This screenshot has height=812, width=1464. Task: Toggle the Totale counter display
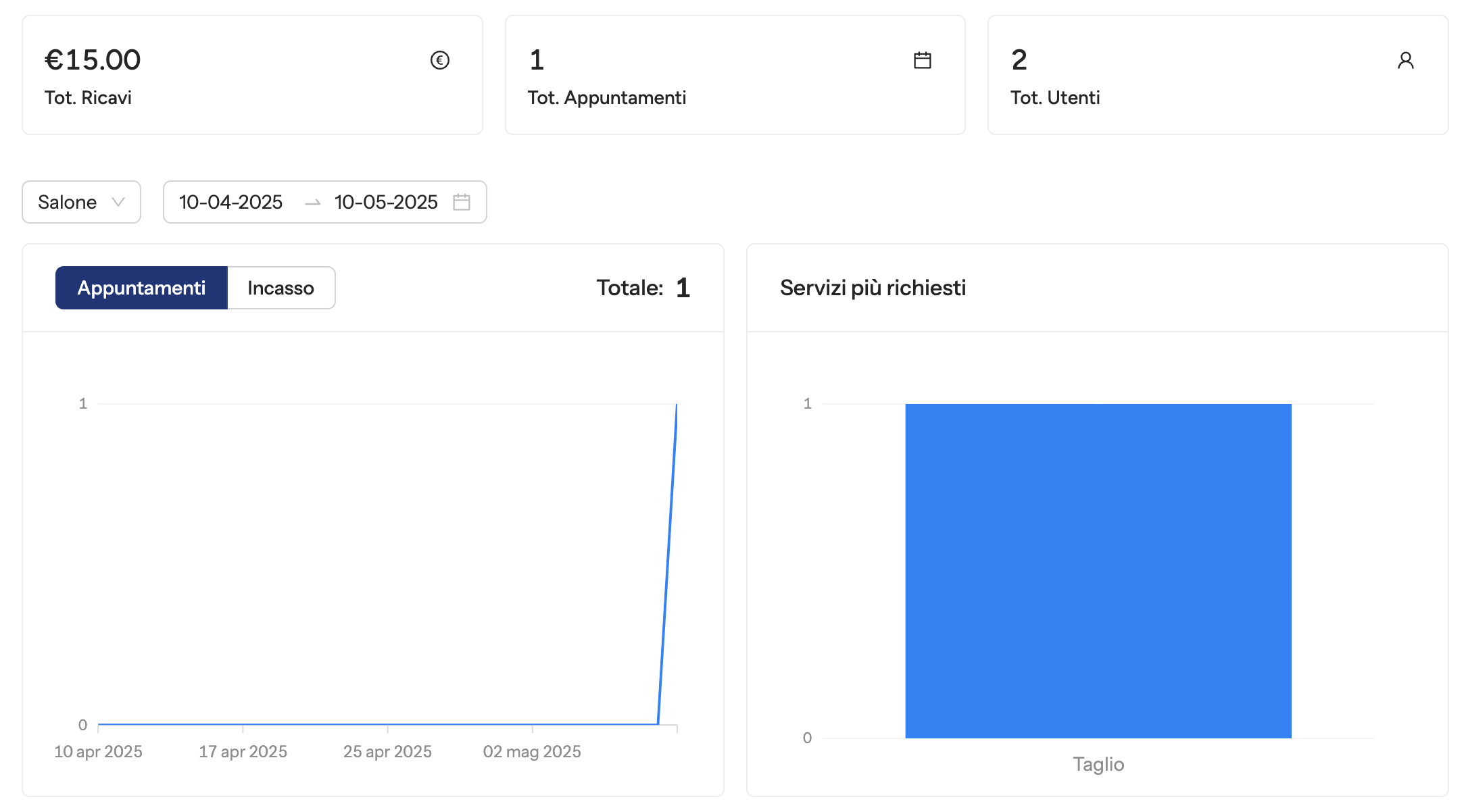[643, 287]
